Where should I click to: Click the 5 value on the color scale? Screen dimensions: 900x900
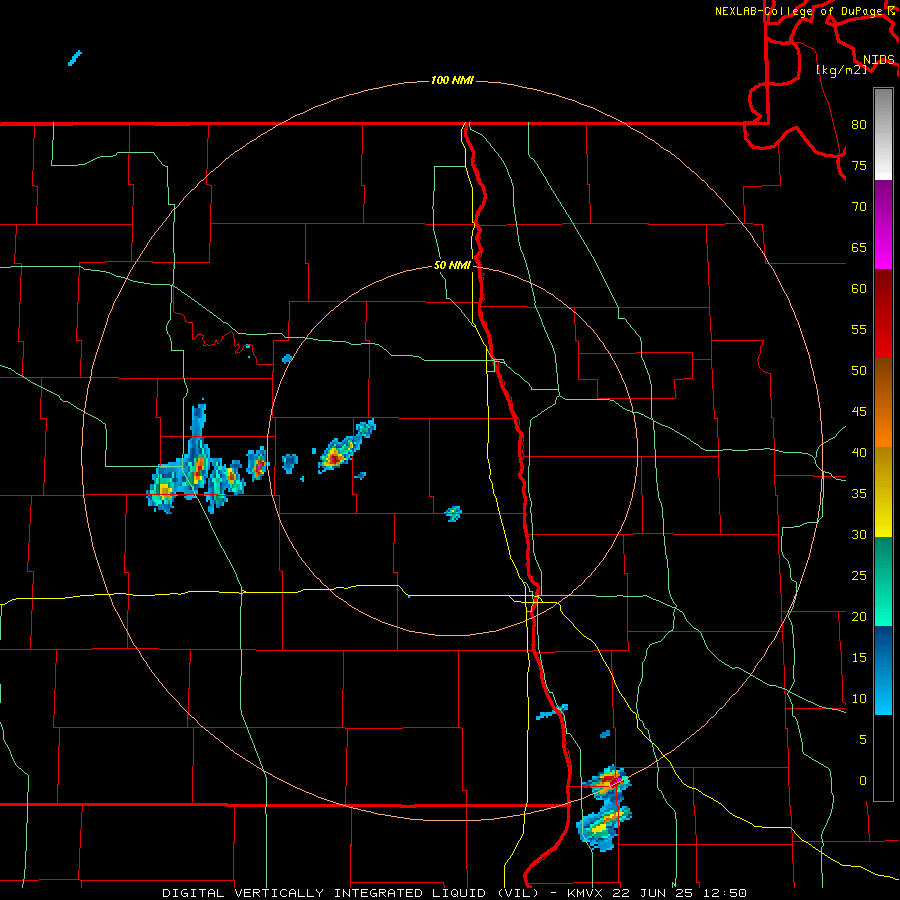click(x=863, y=739)
